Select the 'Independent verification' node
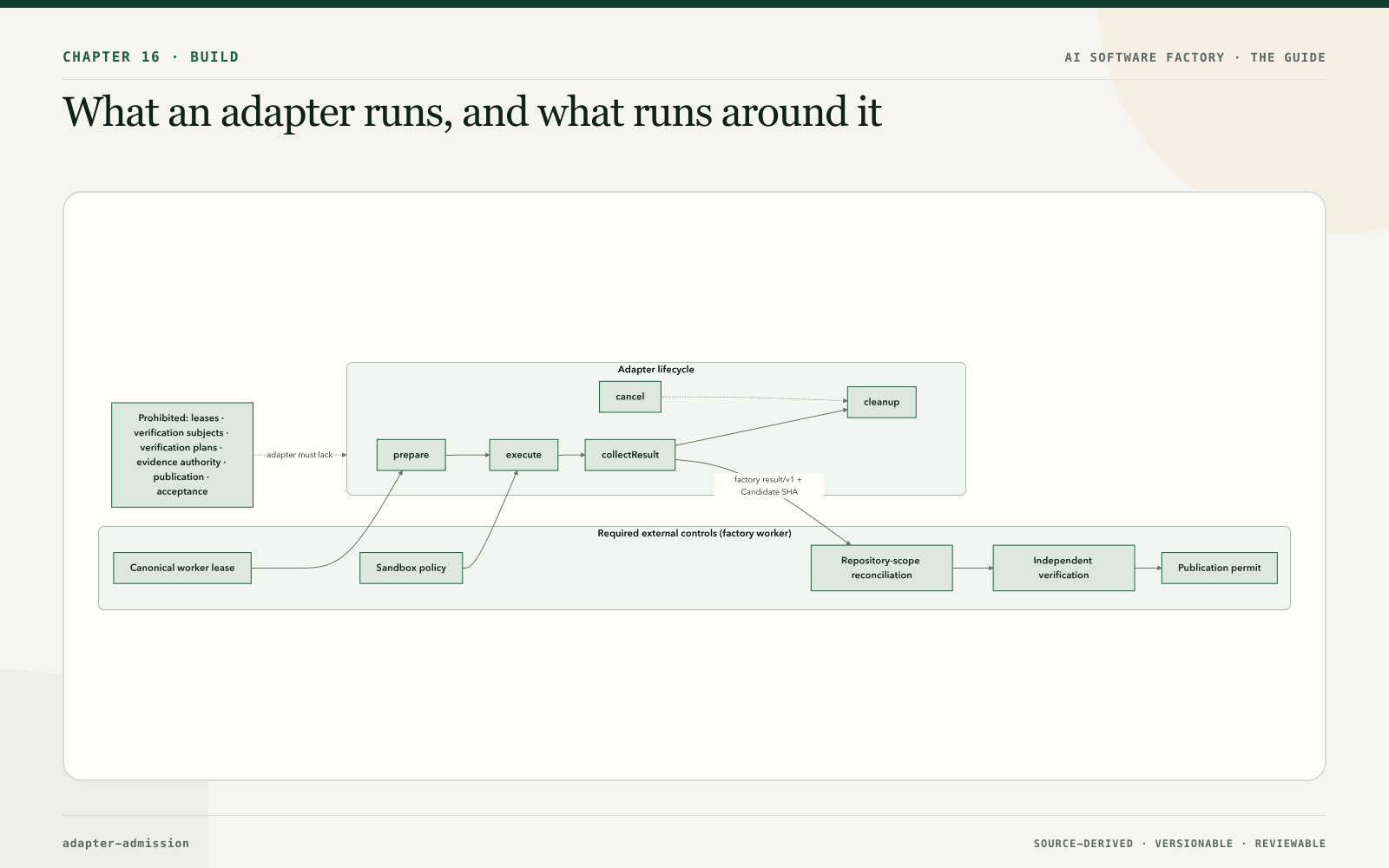Image resolution: width=1389 pixels, height=868 pixels. click(1063, 568)
